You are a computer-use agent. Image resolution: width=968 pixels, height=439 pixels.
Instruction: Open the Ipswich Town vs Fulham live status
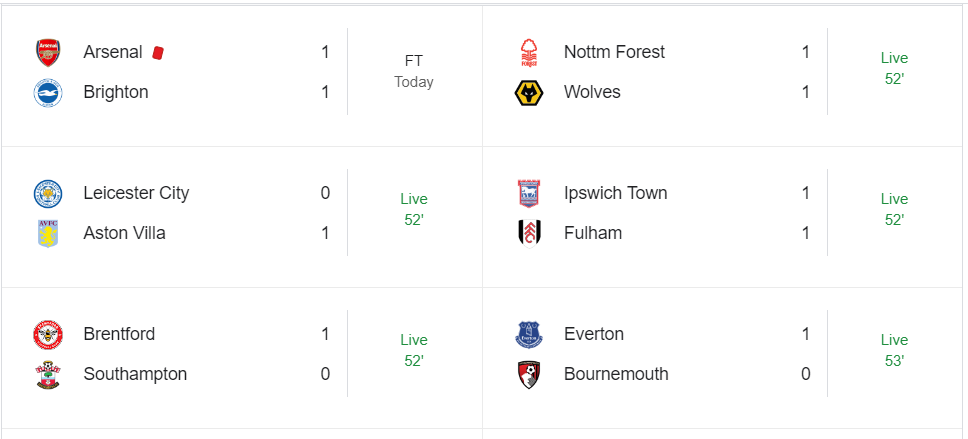point(894,209)
